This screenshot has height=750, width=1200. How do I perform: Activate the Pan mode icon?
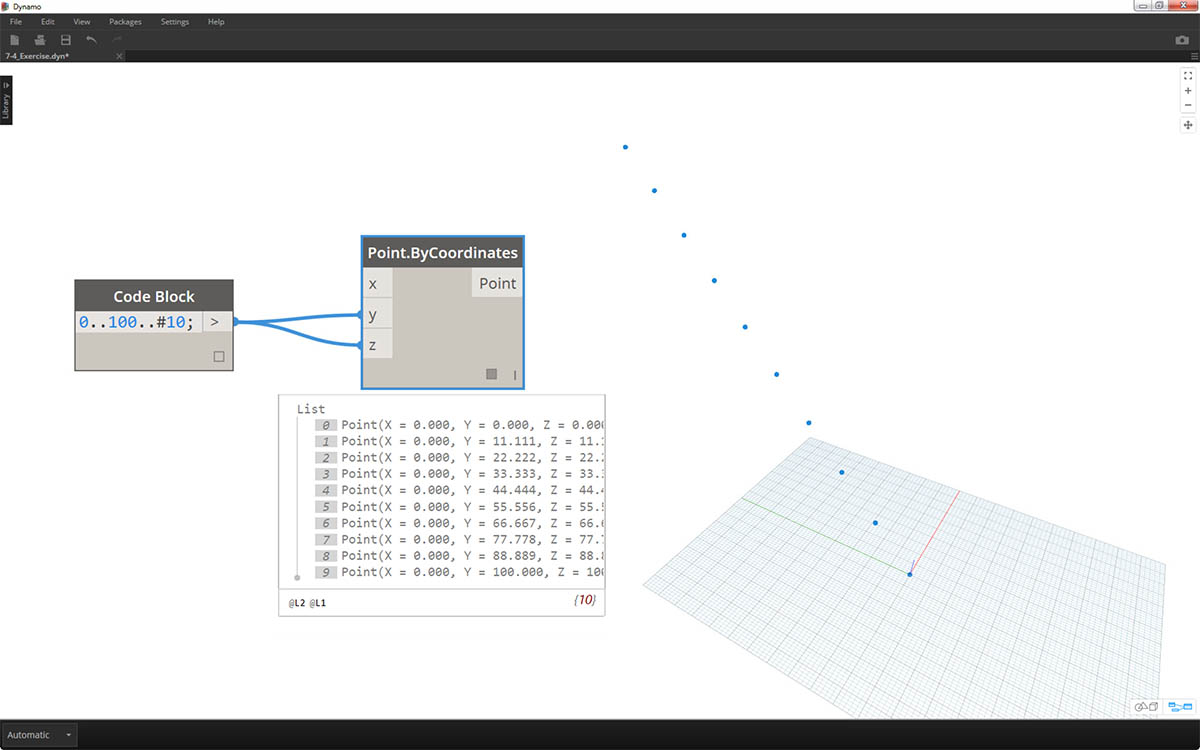1188,125
